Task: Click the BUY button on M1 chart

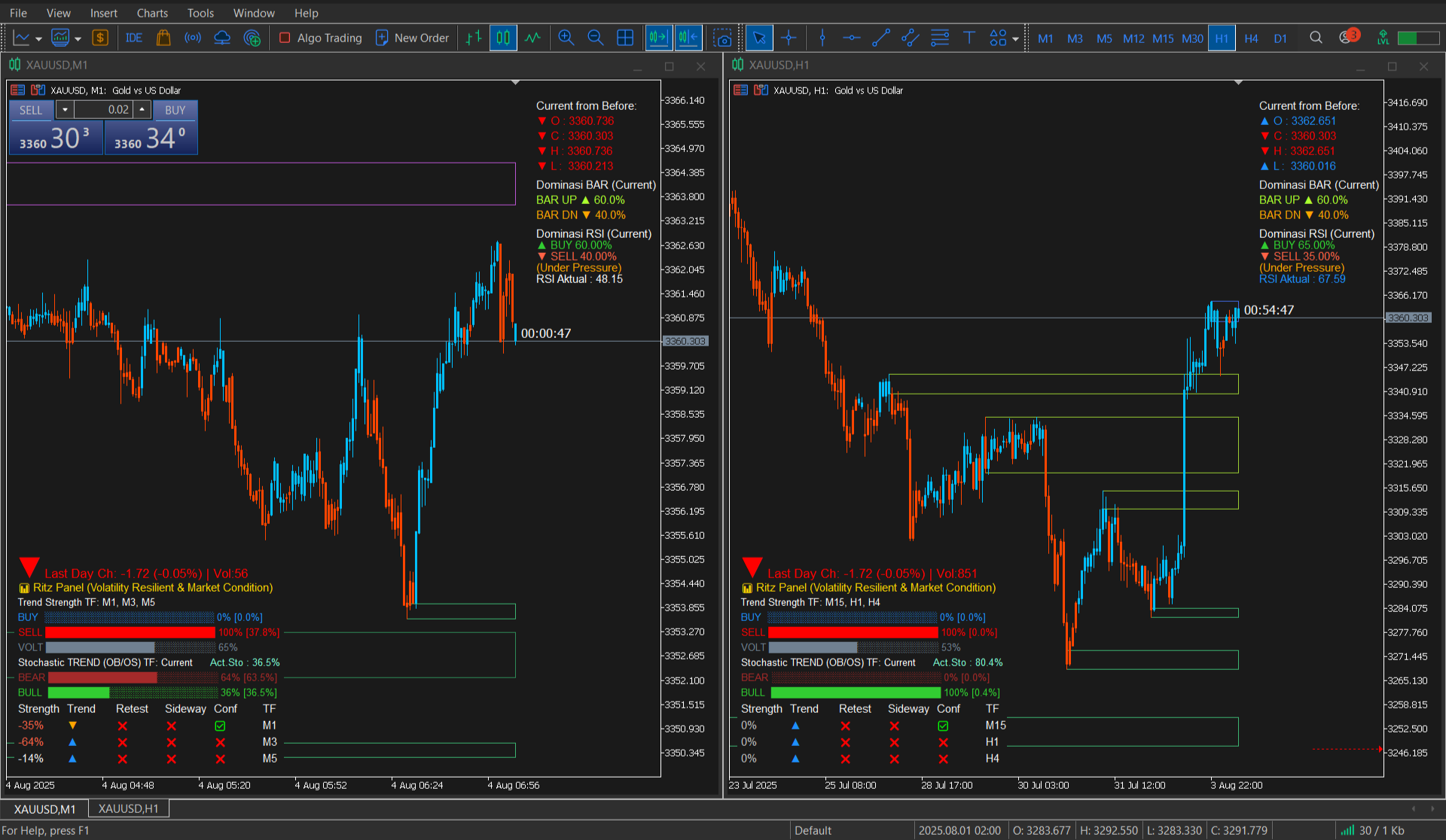Action: click(175, 110)
